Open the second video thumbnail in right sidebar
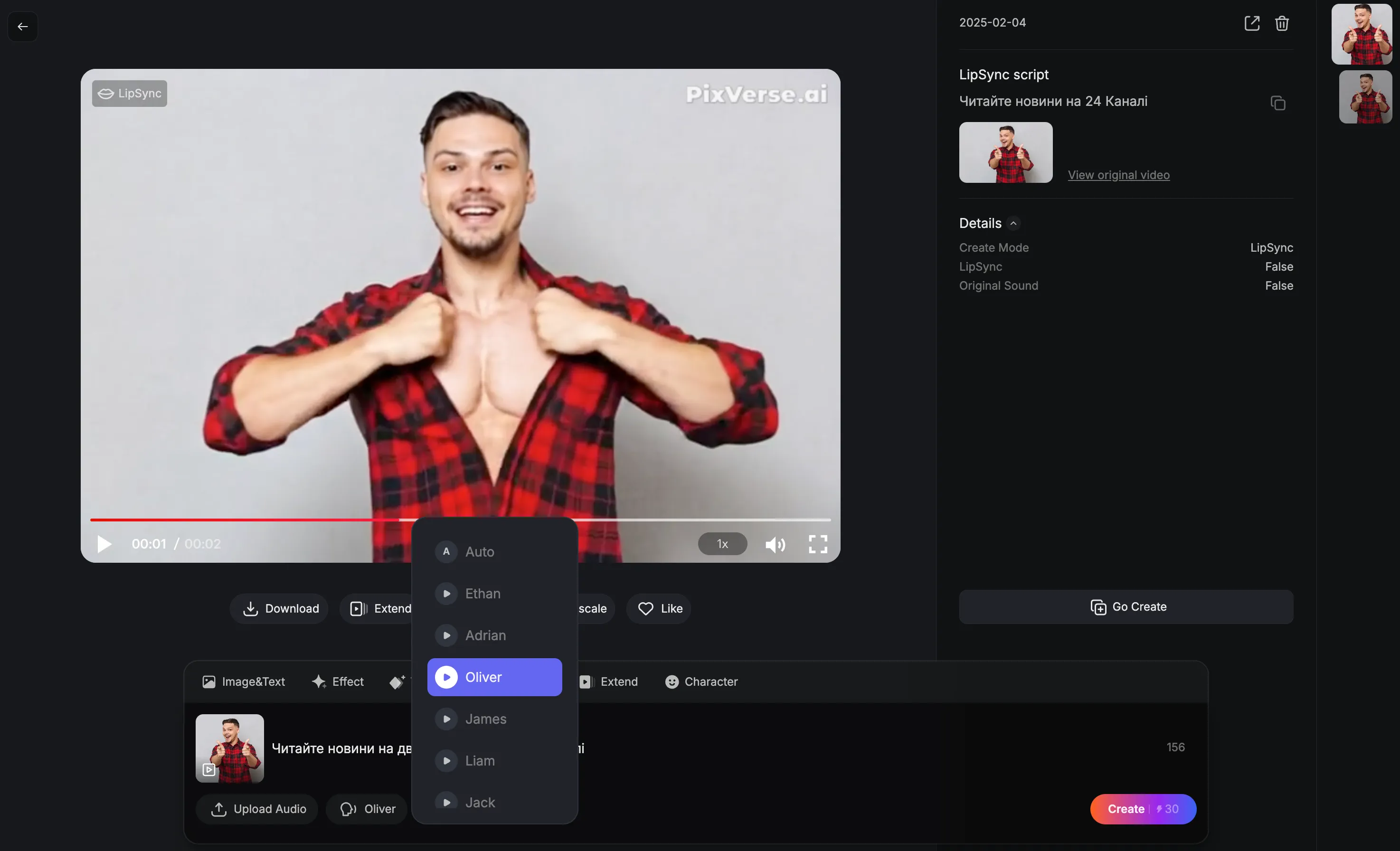This screenshot has height=851, width=1400. 1365,96
